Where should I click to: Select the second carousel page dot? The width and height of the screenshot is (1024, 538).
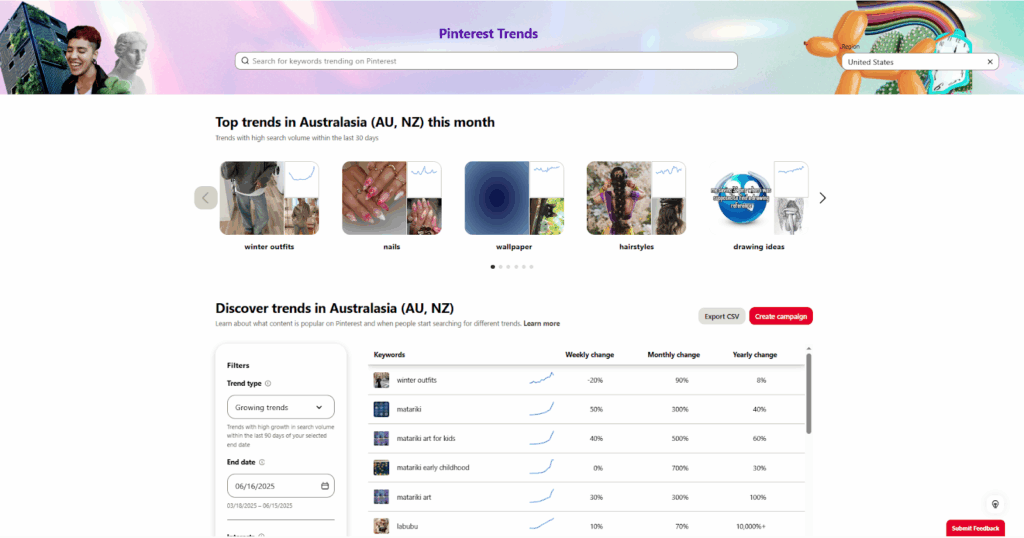500,266
